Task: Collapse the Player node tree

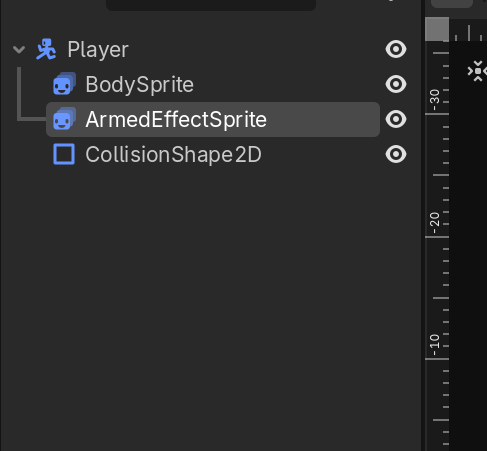Action: (x=19, y=50)
